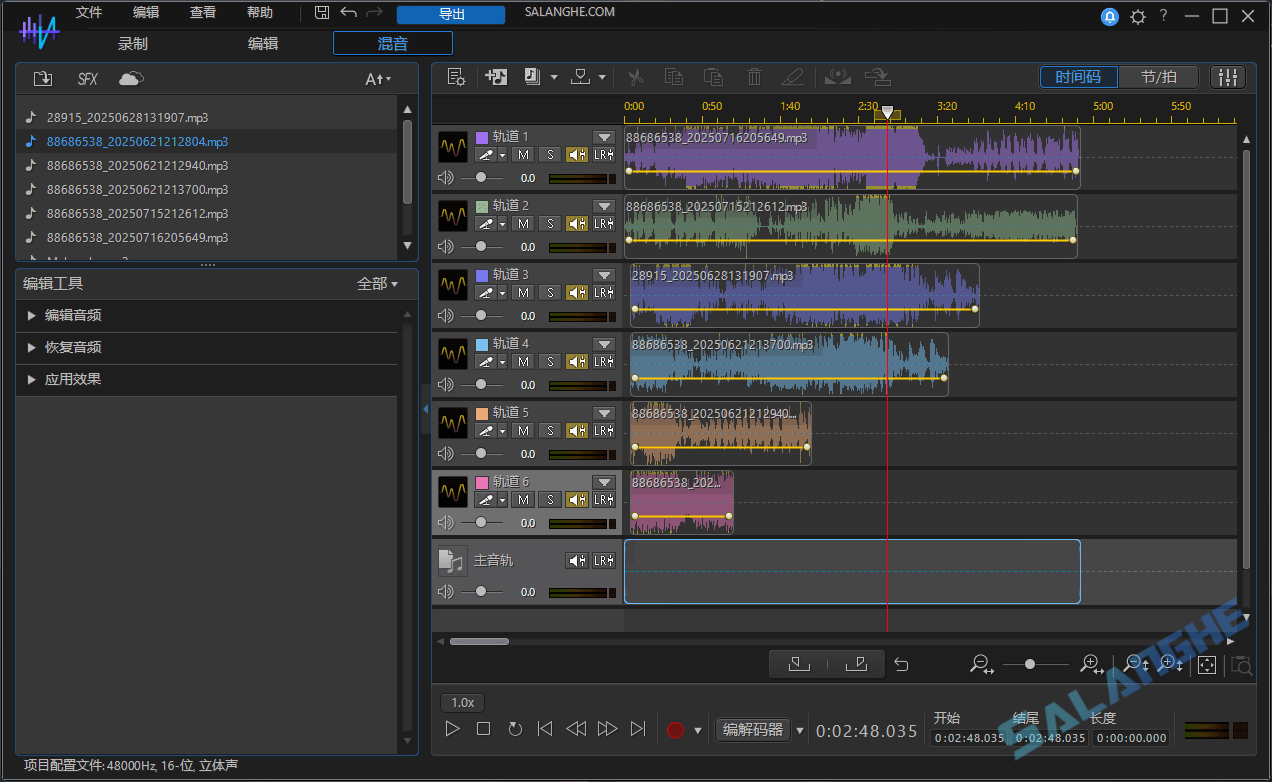
Task: Open the 编解码器 dropdown arrow
Action: point(798,729)
